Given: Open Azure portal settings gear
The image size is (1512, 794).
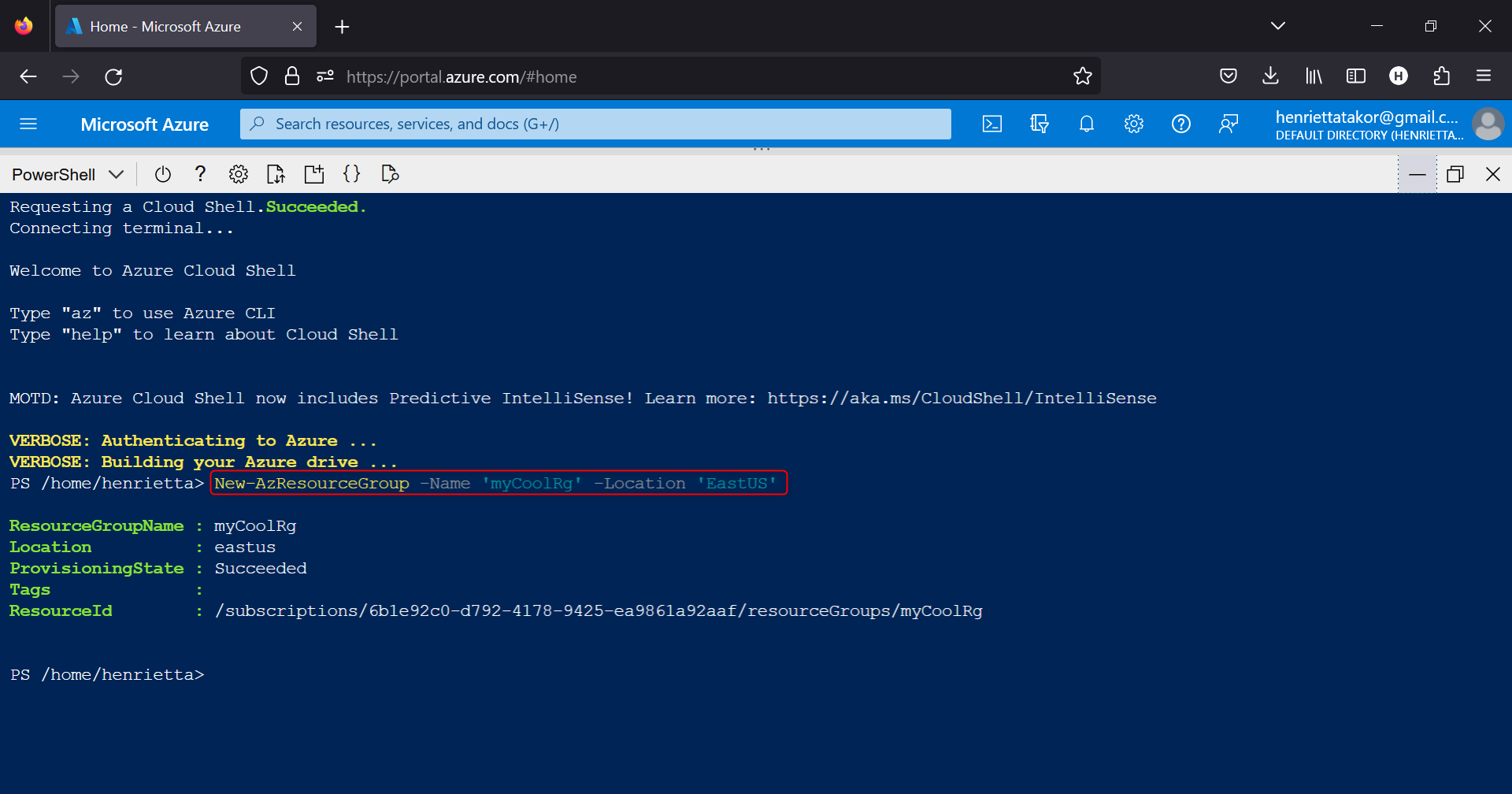Looking at the screenshot, I should point(1134,124).
